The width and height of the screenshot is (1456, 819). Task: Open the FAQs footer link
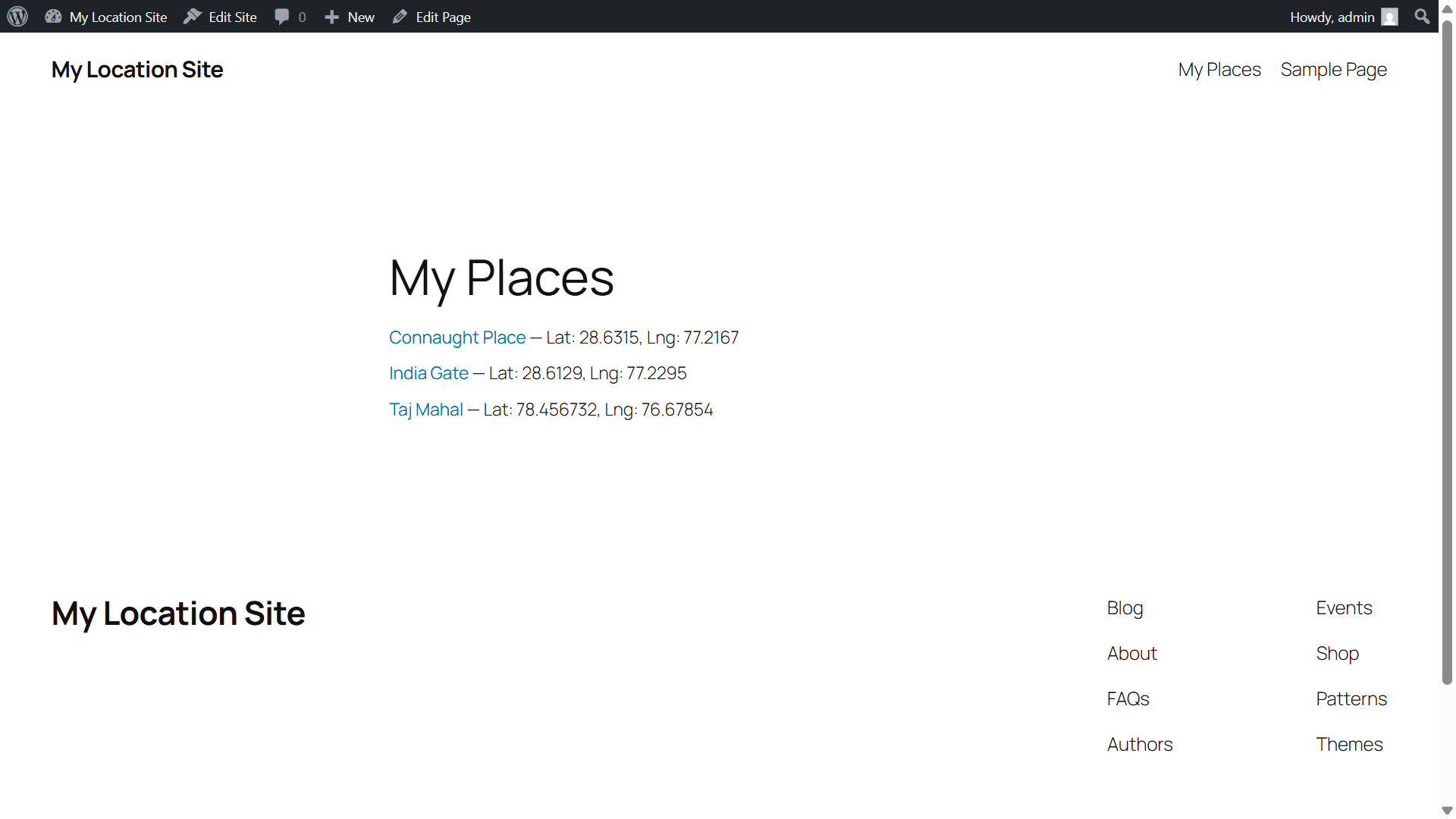click(1128, 699)
